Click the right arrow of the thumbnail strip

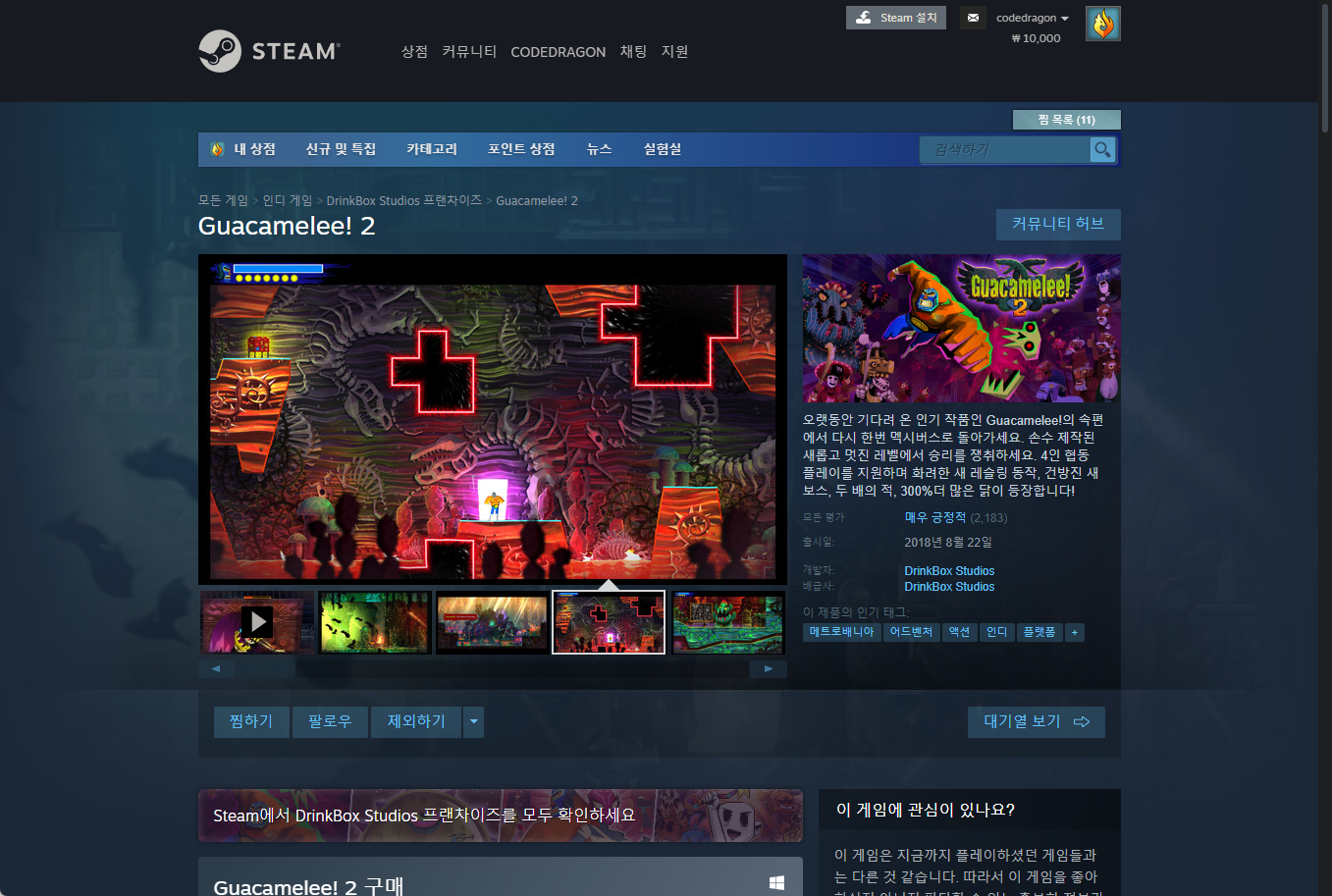click(x=769, y=669)
